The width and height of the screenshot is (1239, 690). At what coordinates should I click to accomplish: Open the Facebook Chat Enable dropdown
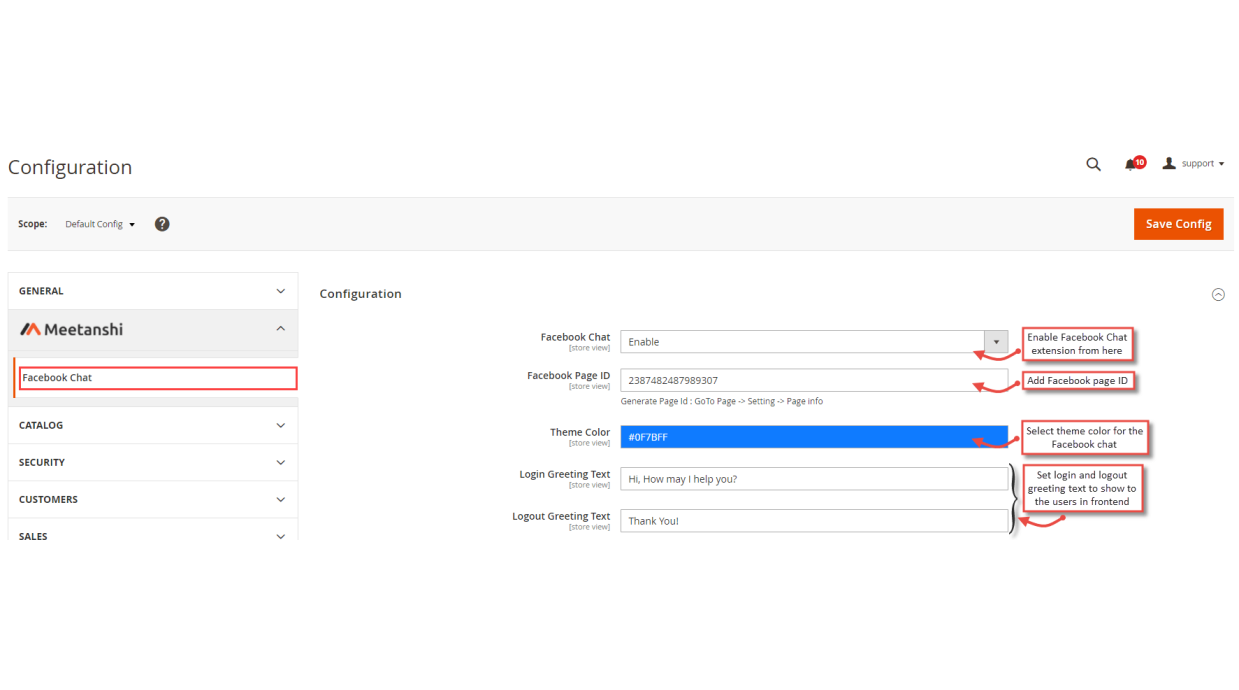point(814,342)
